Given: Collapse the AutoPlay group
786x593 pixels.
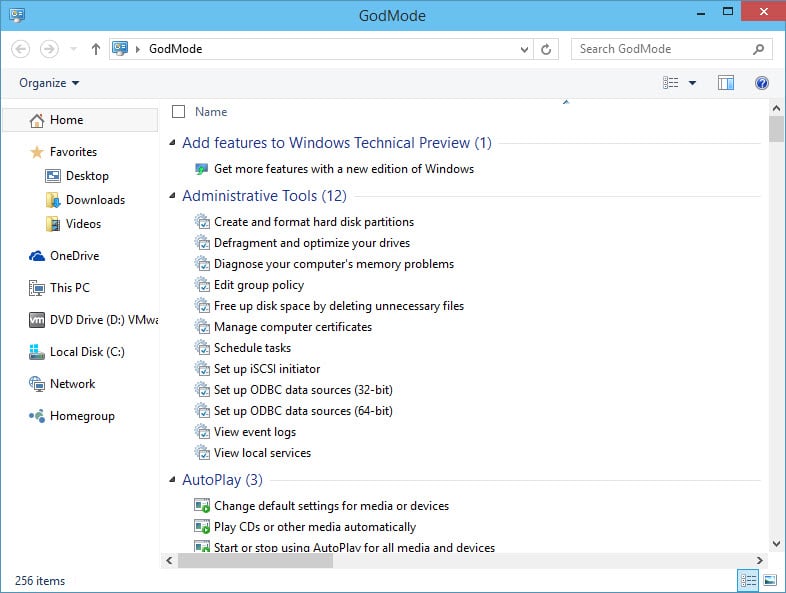Looking at the screenshot, I should pos(172,480).
